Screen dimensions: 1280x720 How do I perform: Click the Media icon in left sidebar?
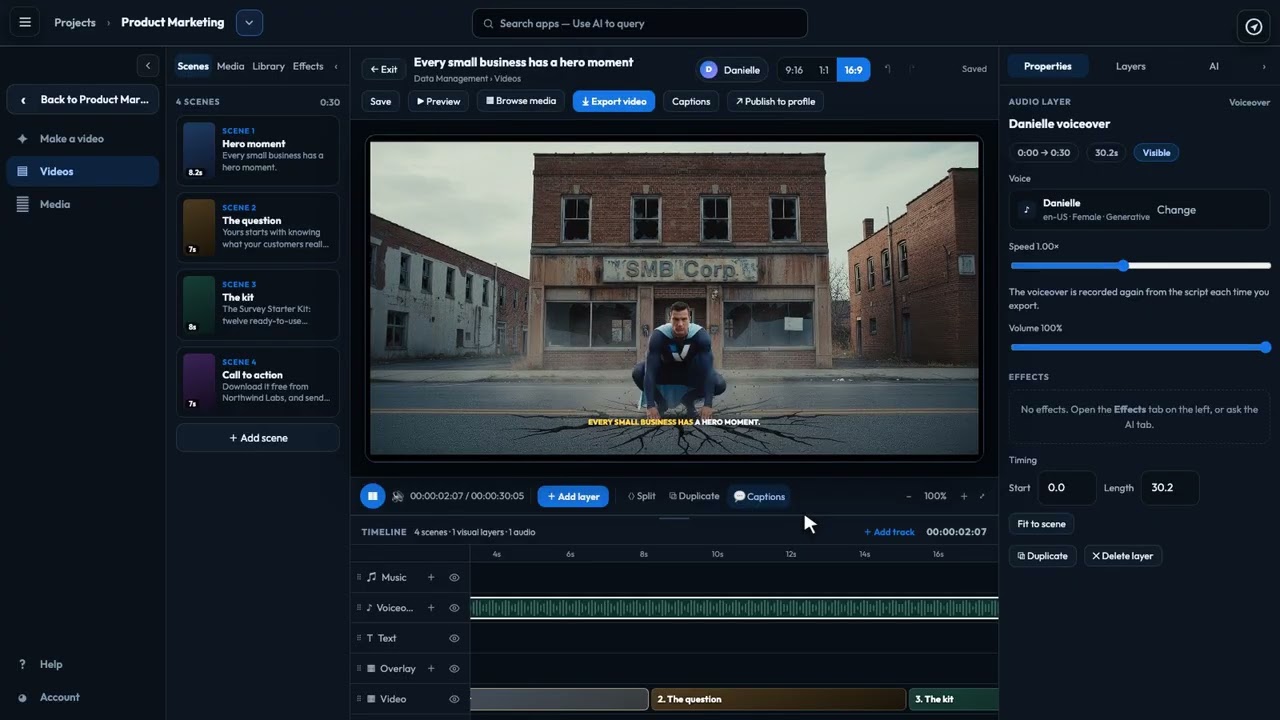(23, 204)
